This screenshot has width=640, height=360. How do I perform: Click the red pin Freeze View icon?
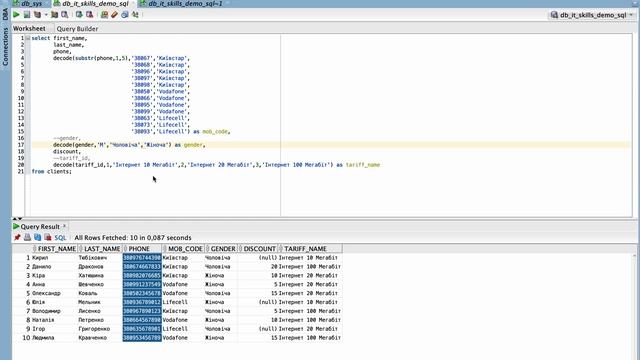coord(17,238)
